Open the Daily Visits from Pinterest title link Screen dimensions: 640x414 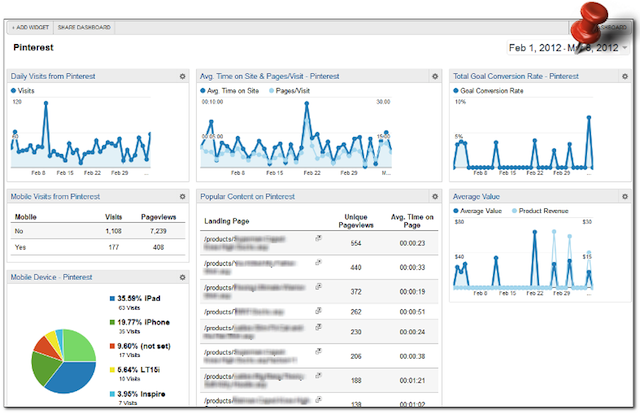pos(53,76)
